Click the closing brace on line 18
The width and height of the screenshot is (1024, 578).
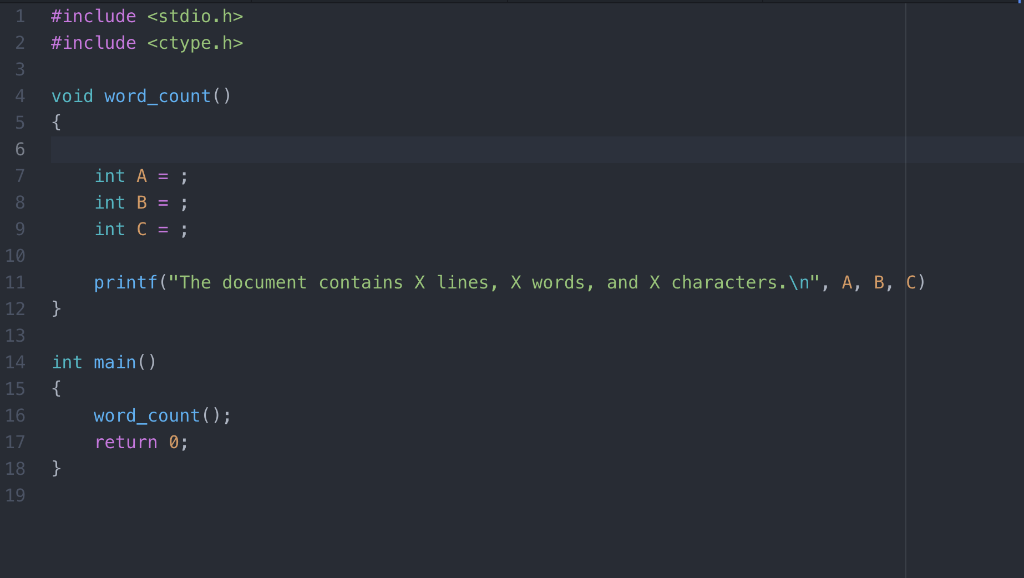click(57, 468)
